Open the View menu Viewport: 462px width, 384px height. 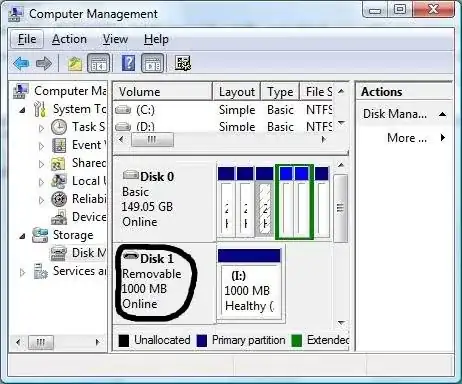tap(115, 39)
